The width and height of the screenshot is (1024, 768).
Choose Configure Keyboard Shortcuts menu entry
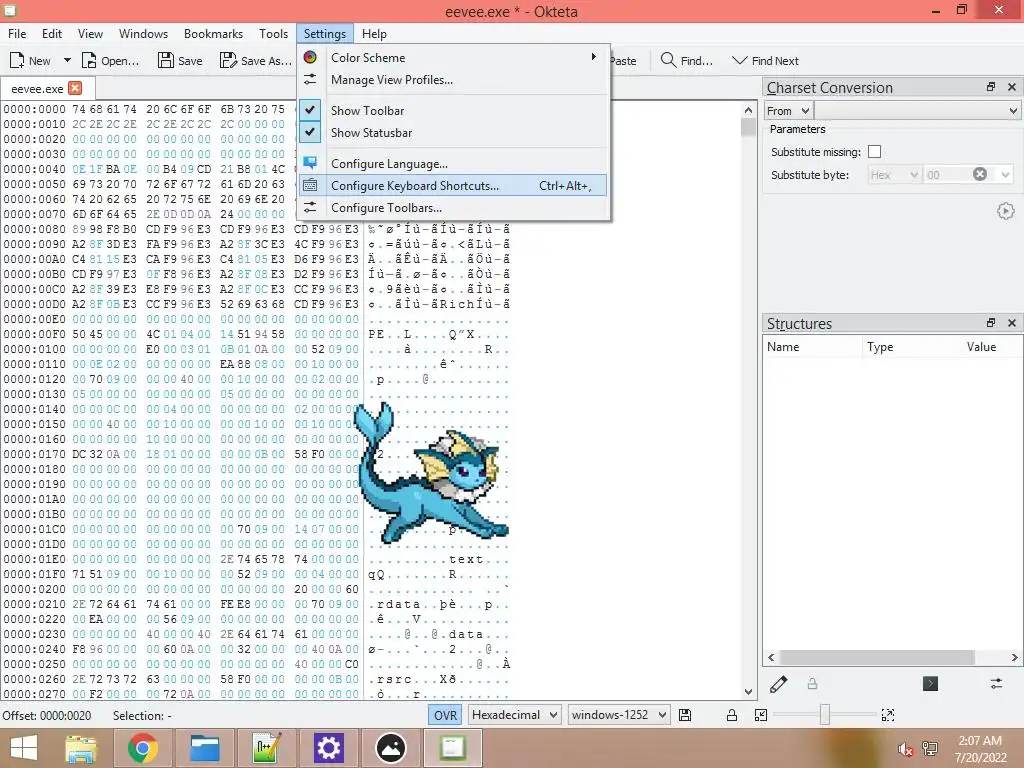[453, 185]
